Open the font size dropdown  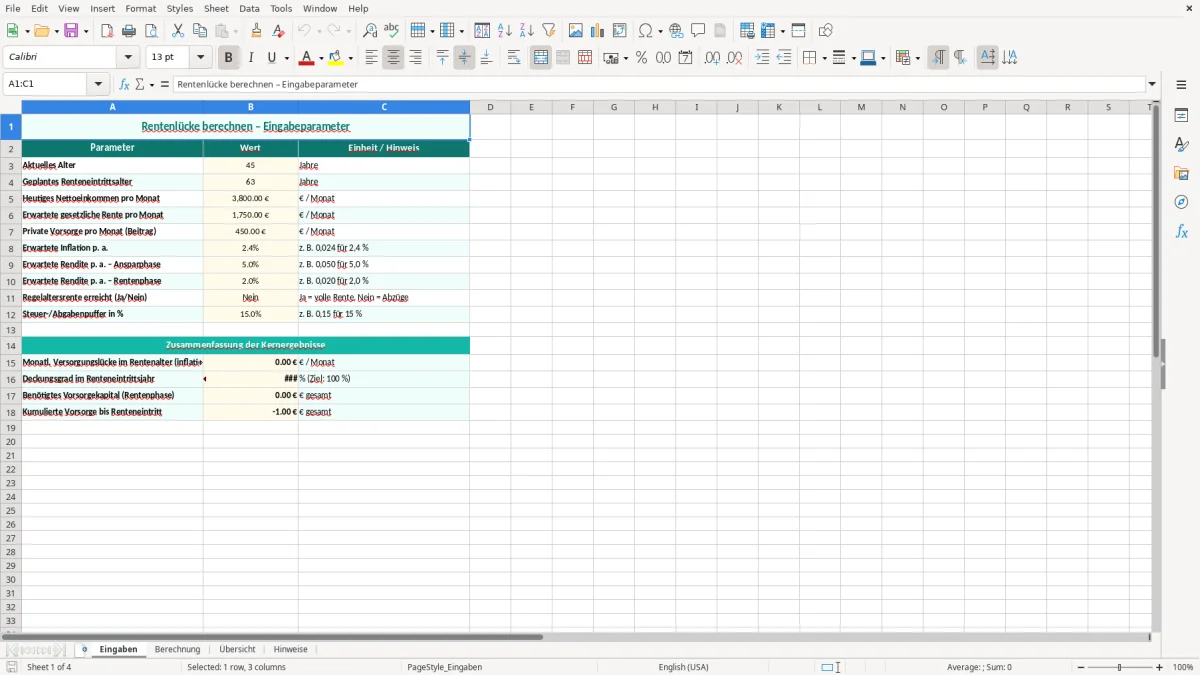[200, 58]
